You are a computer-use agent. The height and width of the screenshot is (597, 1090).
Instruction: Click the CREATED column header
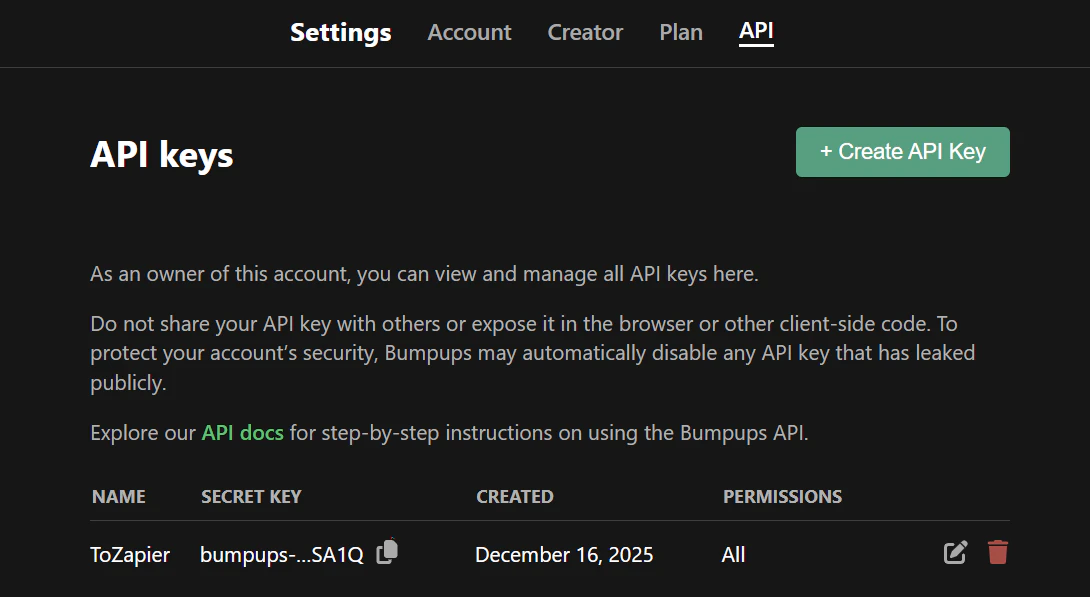pyautogui.click(x=514, y=496)
